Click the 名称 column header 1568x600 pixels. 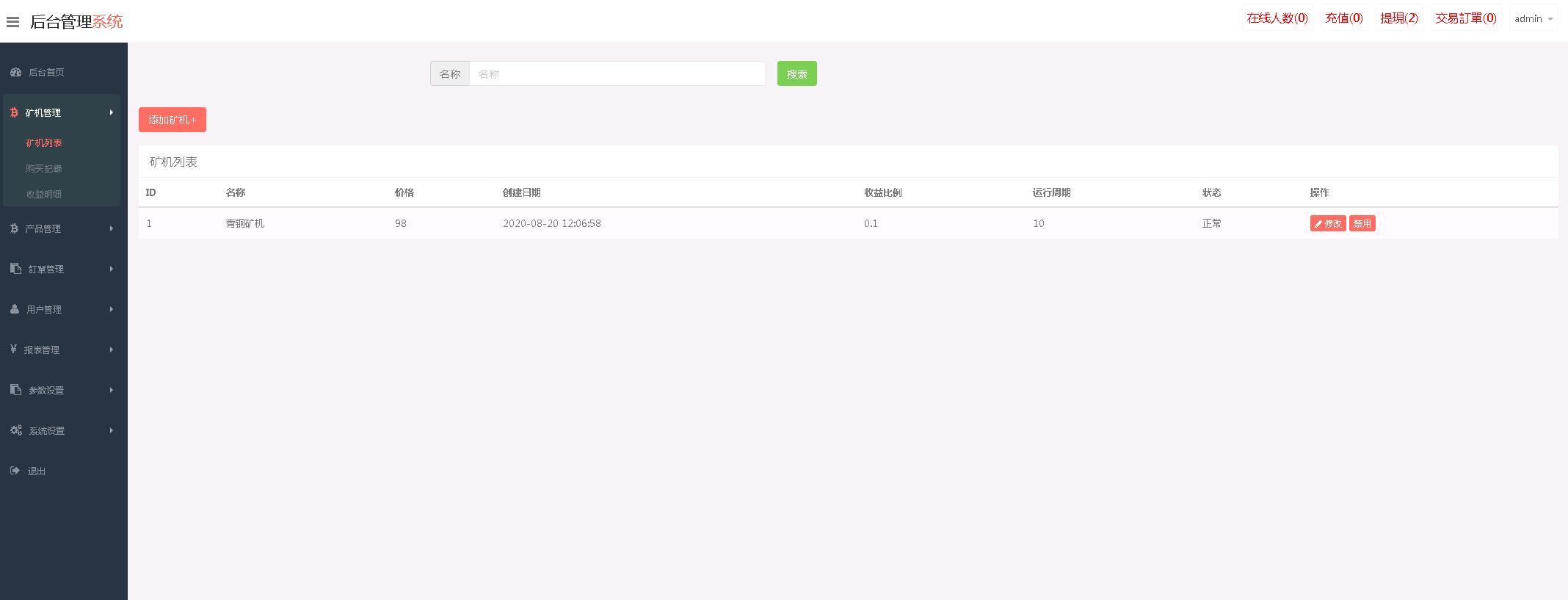point(236,192)
